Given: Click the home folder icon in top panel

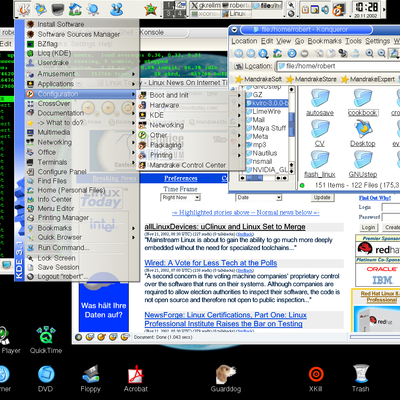Looking at the screenshot, I should [75, 9].
